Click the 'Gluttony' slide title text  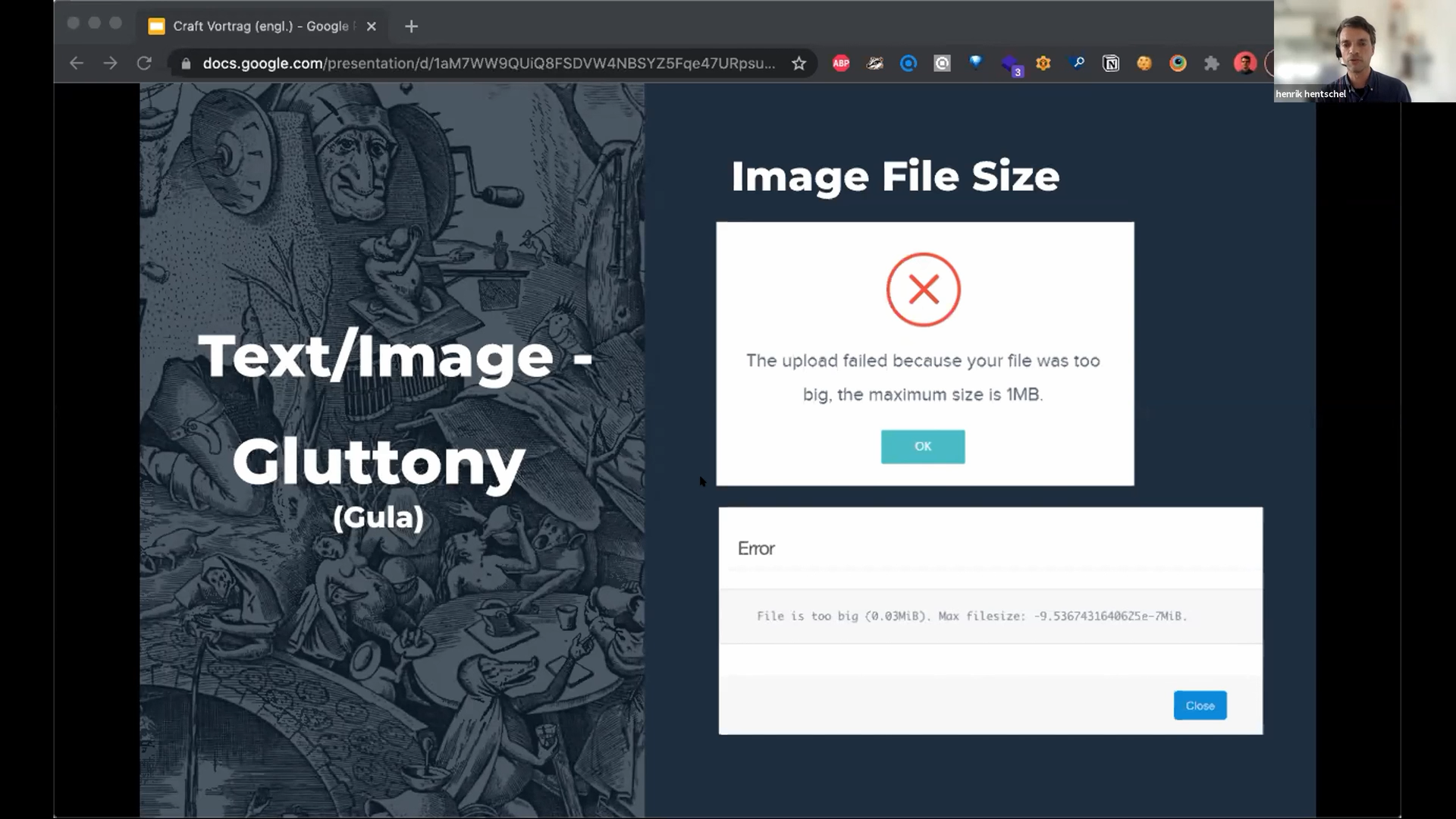click(x=378, y=463)
